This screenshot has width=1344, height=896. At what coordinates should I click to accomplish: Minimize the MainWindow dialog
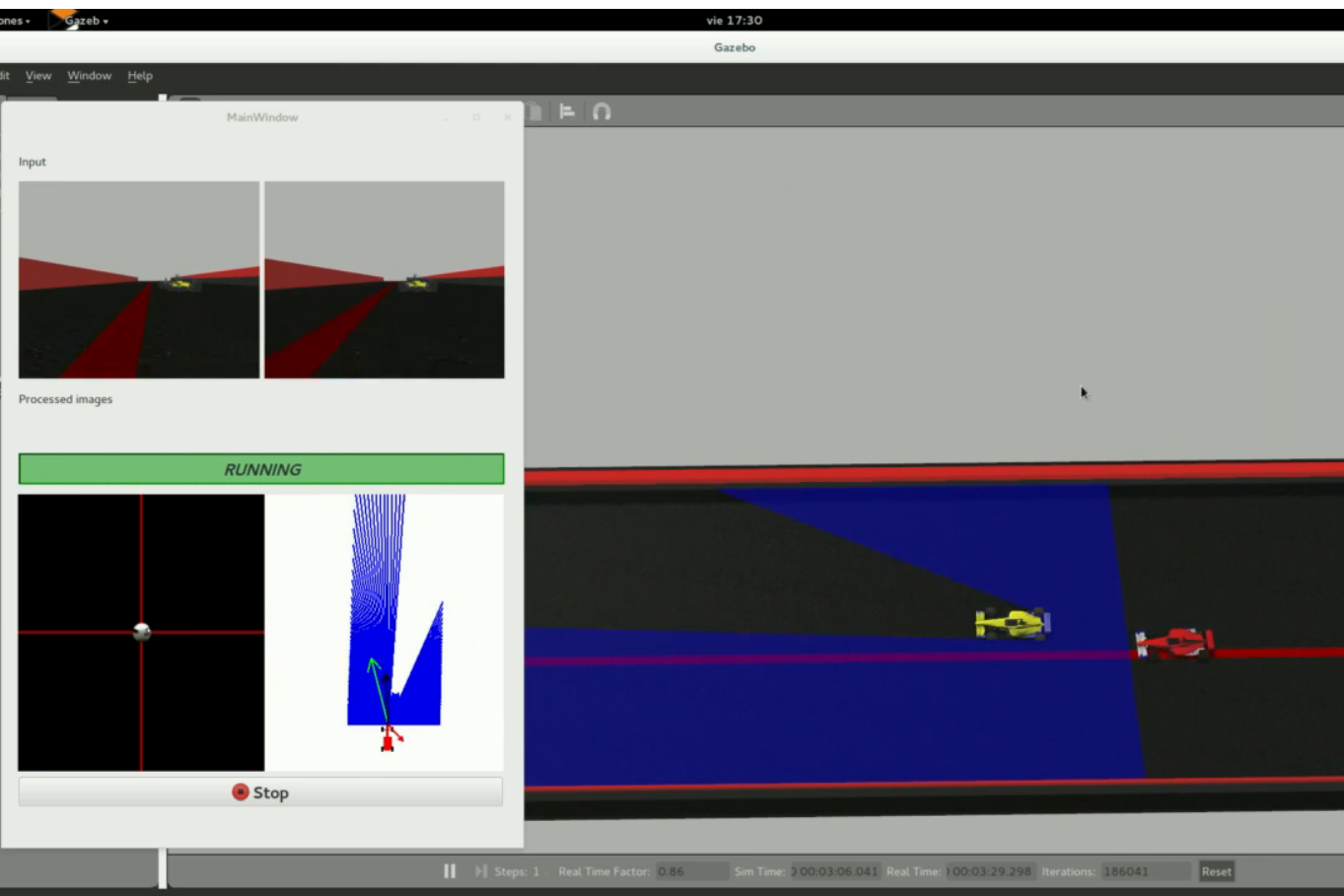coord(446,117)
